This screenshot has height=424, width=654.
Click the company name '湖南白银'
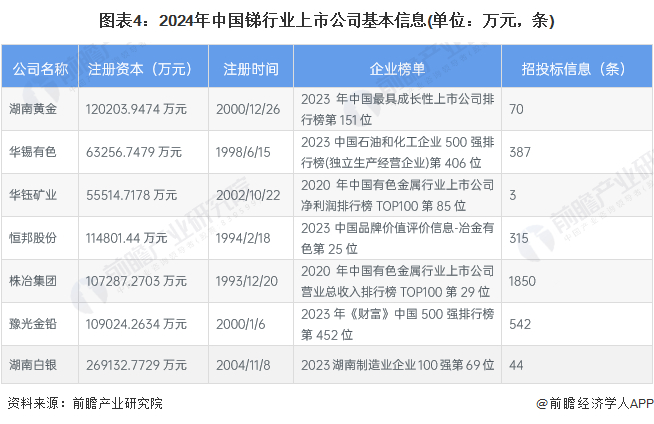tap(33, 365)
